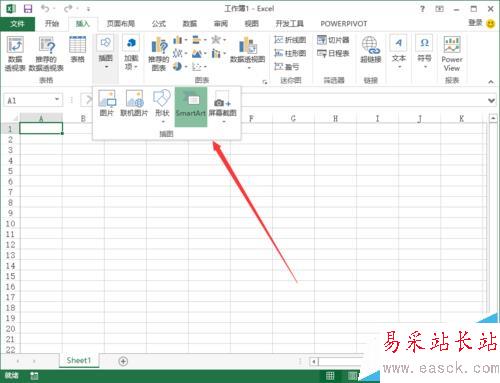Insert Column sparkline (柱形图)

point(290,53)
